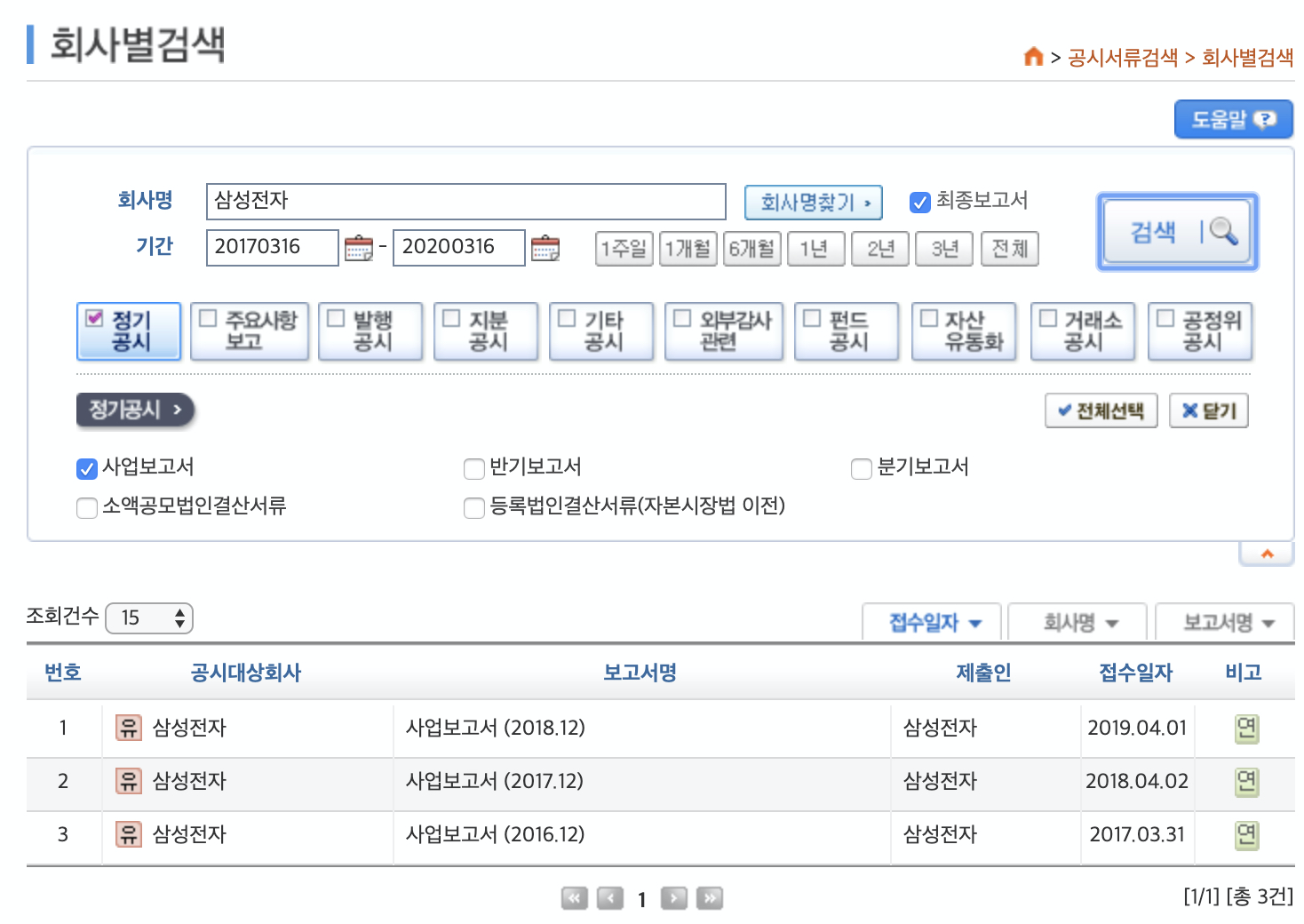Sort results by 보고서명
The width and height of the screenshot is (1304, 924).
click(1226, 622)
